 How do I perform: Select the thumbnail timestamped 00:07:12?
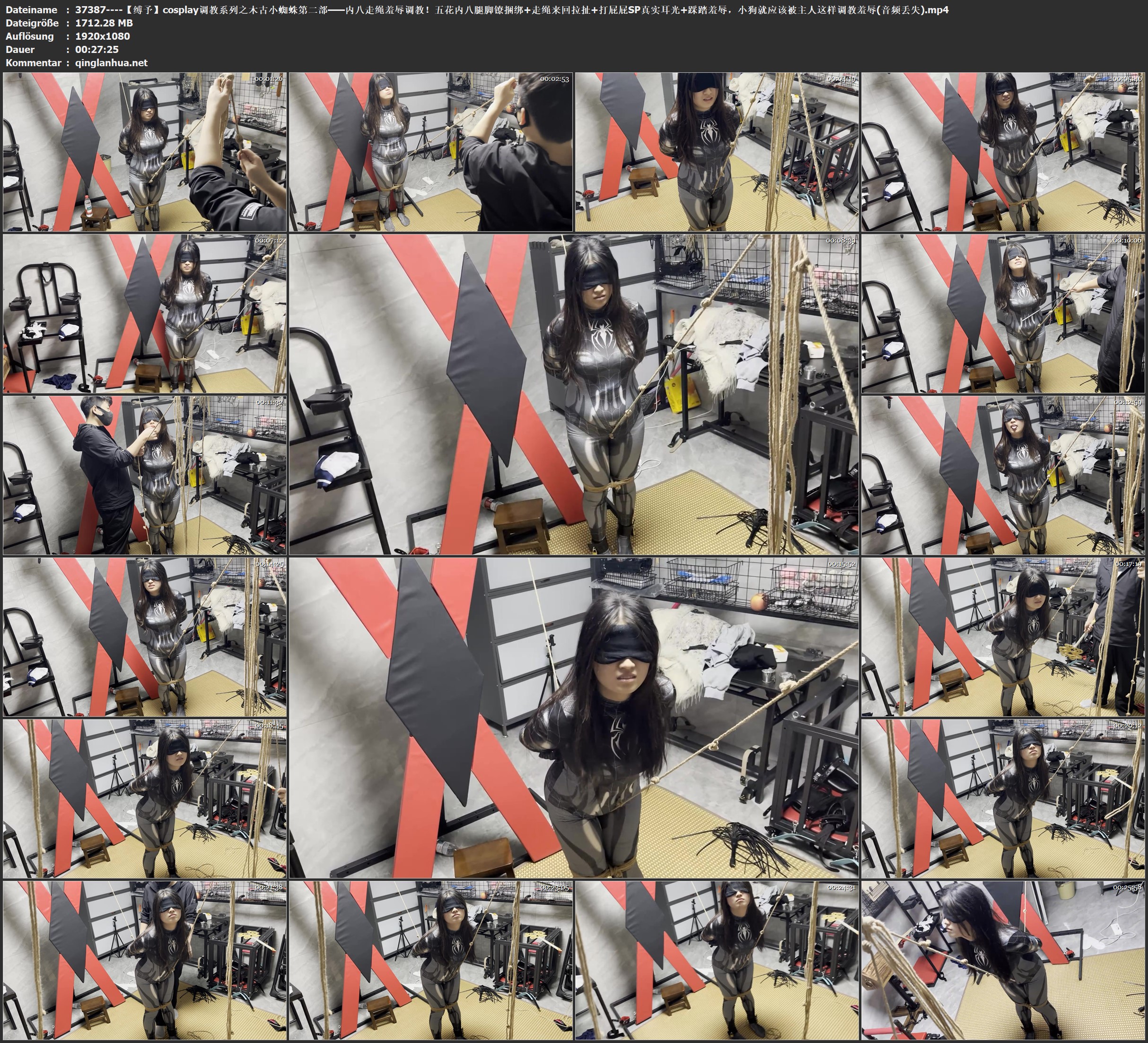(145, 313)
